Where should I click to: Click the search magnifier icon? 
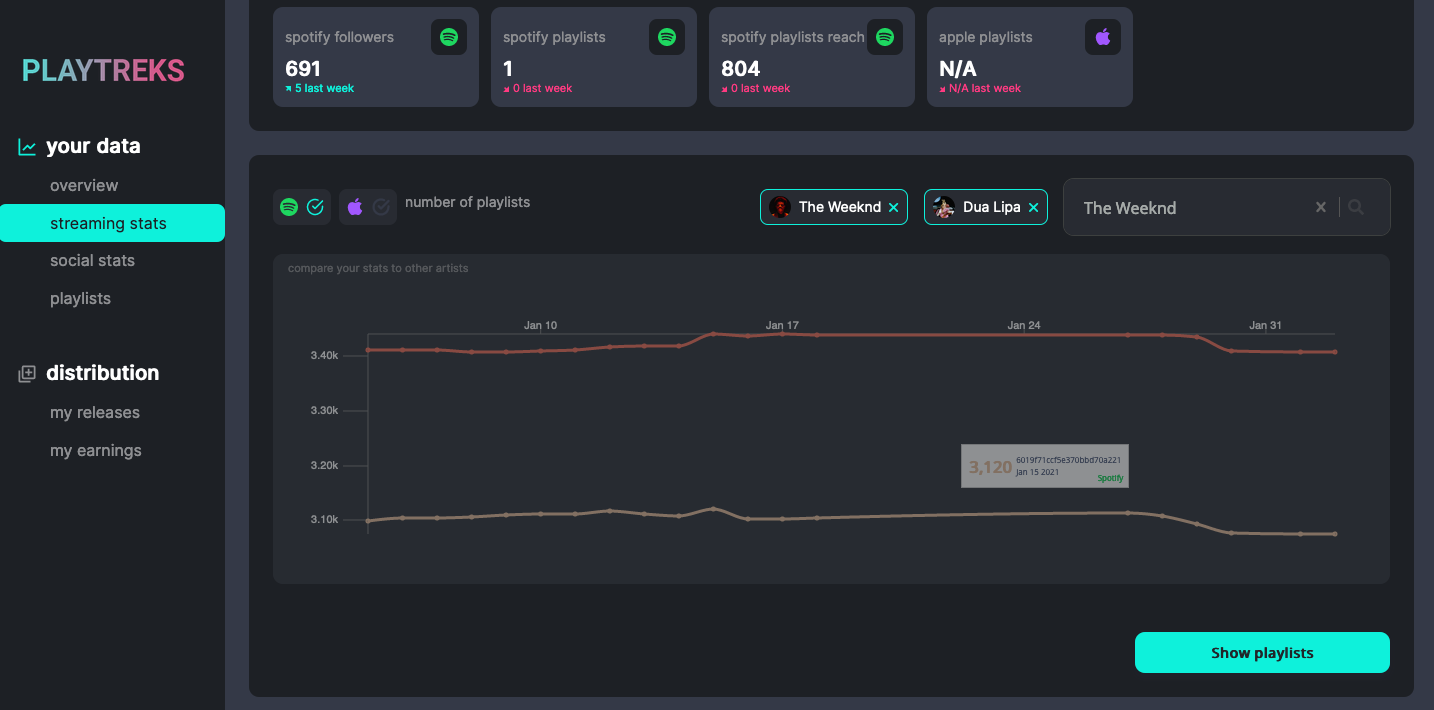click(x=1356, y=207)
